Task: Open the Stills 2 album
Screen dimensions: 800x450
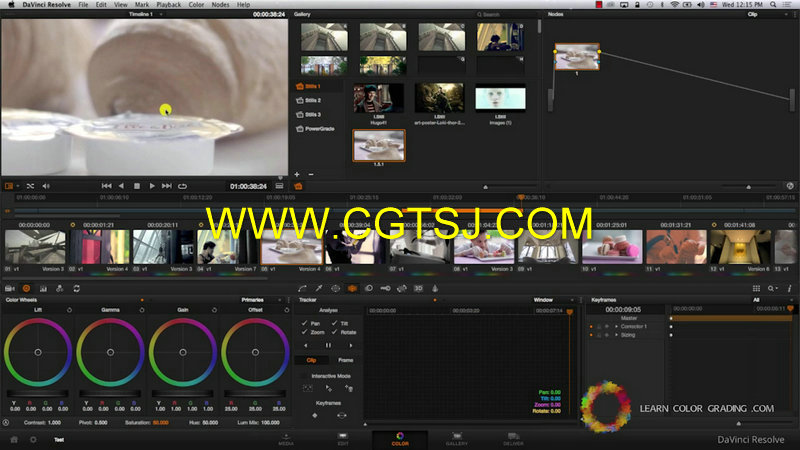Action: 313,101
